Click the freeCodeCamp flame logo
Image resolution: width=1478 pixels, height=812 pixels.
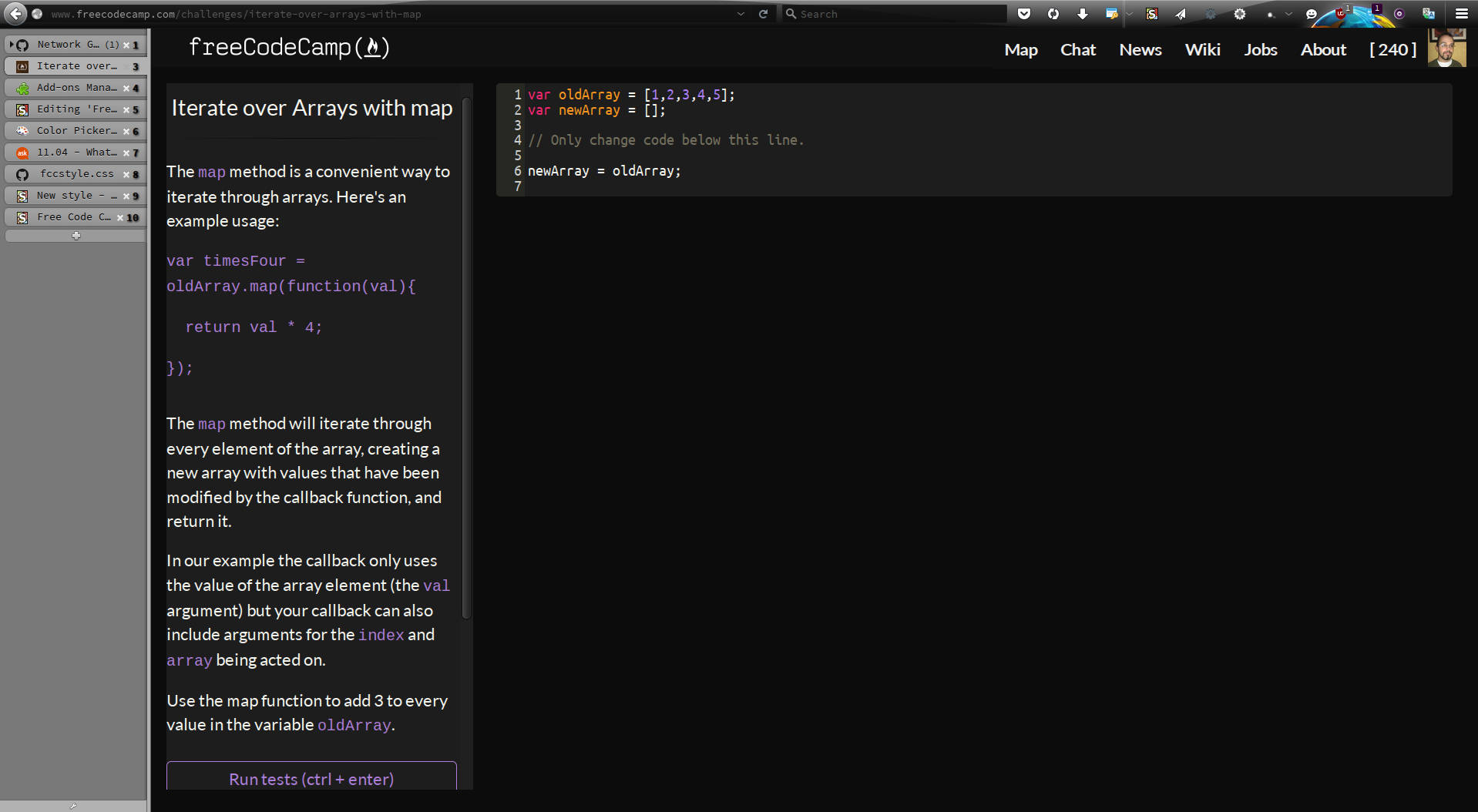coord(373,47)
